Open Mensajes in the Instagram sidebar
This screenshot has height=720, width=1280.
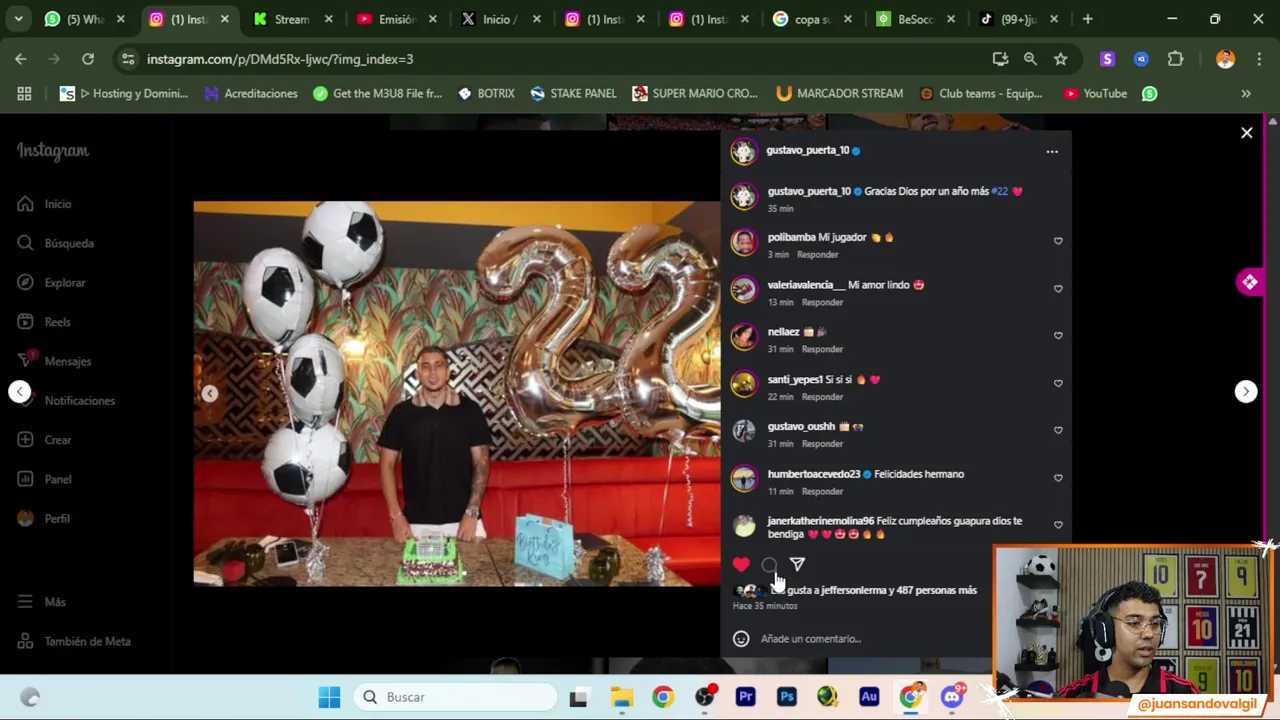[x=54, y=361]
